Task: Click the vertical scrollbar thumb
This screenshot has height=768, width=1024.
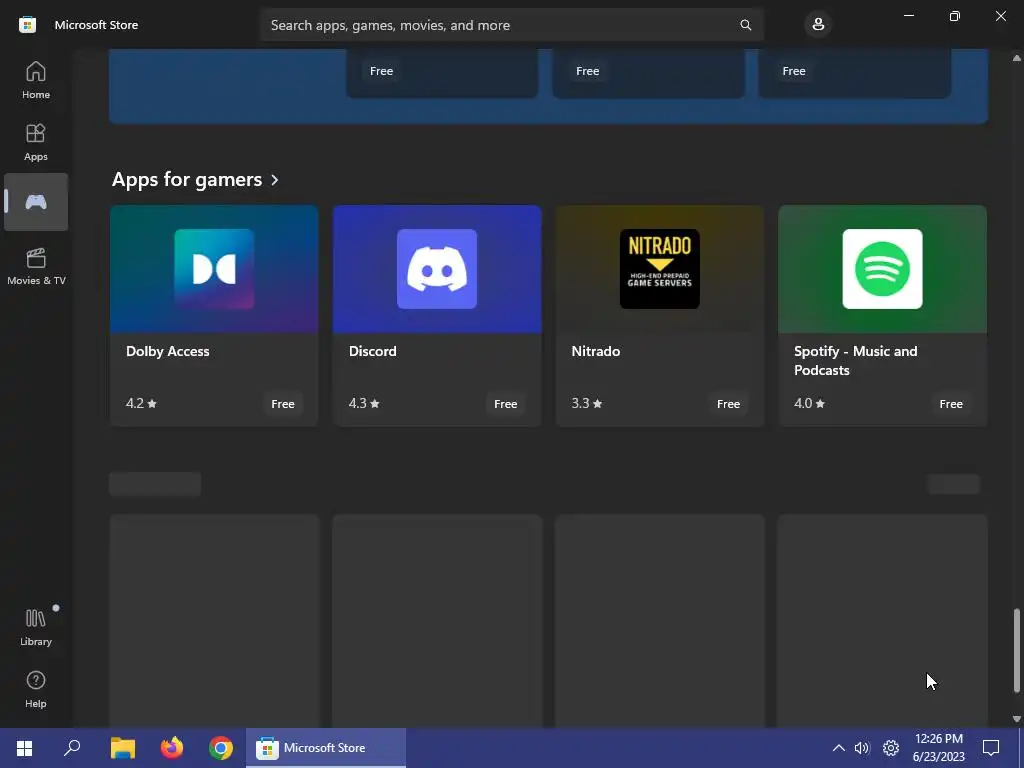Action: tap(1016, 650)
